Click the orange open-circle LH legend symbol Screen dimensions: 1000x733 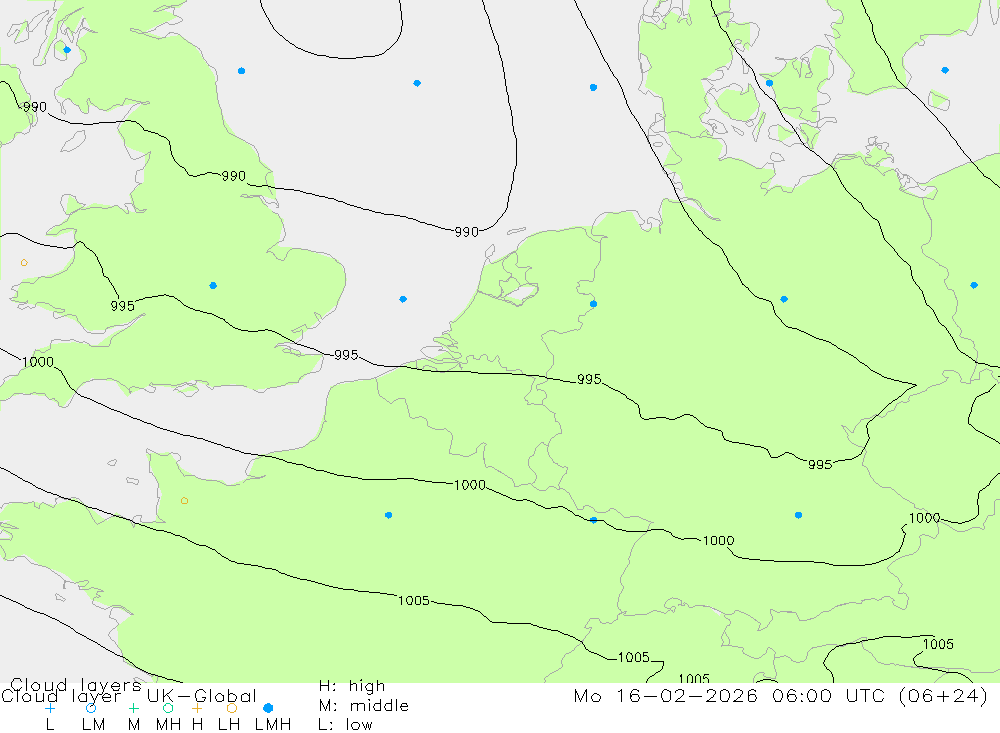tap(232, 708)
